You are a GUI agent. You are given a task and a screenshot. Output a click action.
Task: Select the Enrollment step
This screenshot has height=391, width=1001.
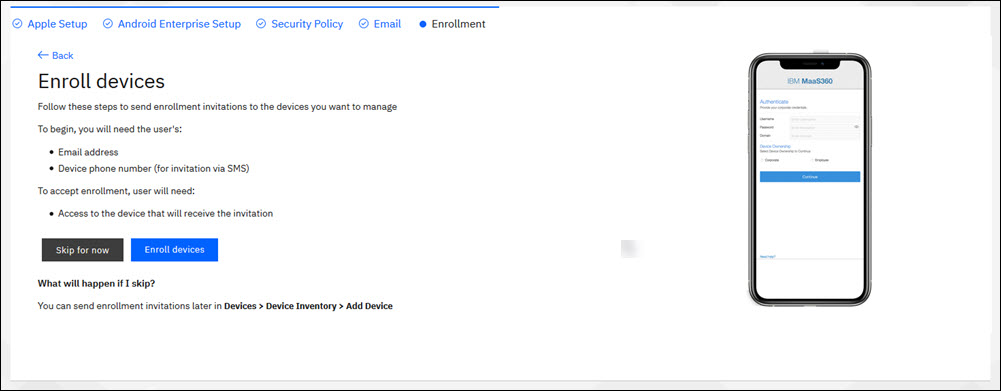(x=458, y=24)
